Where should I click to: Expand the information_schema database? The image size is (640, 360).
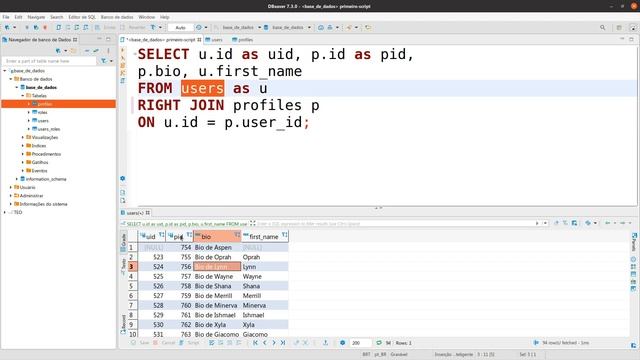(x=17, y=179)
